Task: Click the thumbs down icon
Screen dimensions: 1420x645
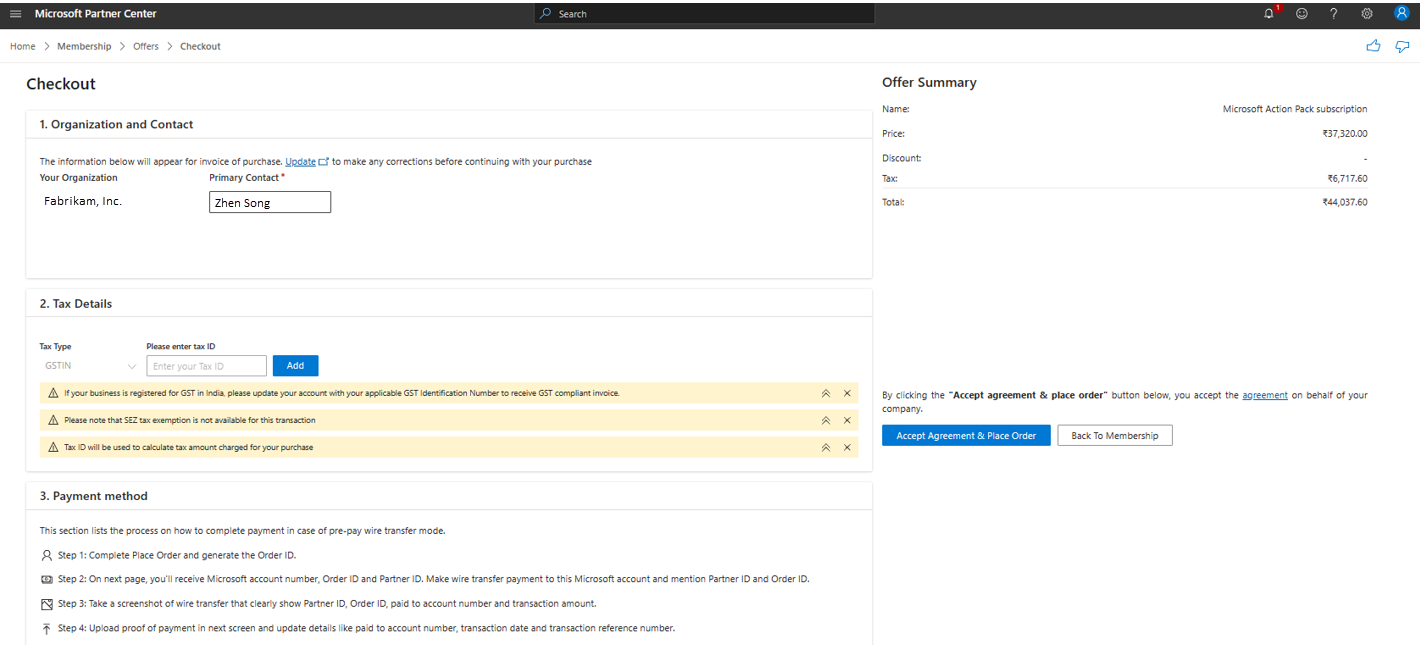Action: pyautogui.click(x=1402, y=46)
